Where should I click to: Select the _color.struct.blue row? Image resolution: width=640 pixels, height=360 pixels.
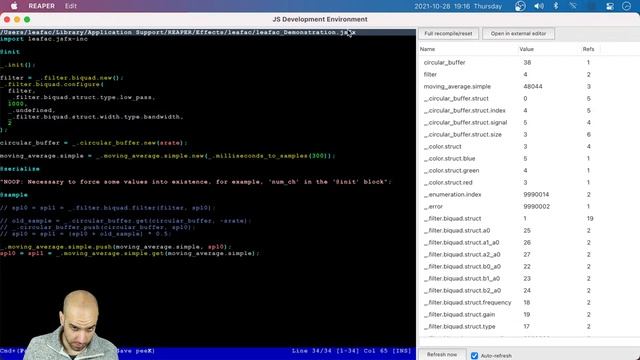529,158
